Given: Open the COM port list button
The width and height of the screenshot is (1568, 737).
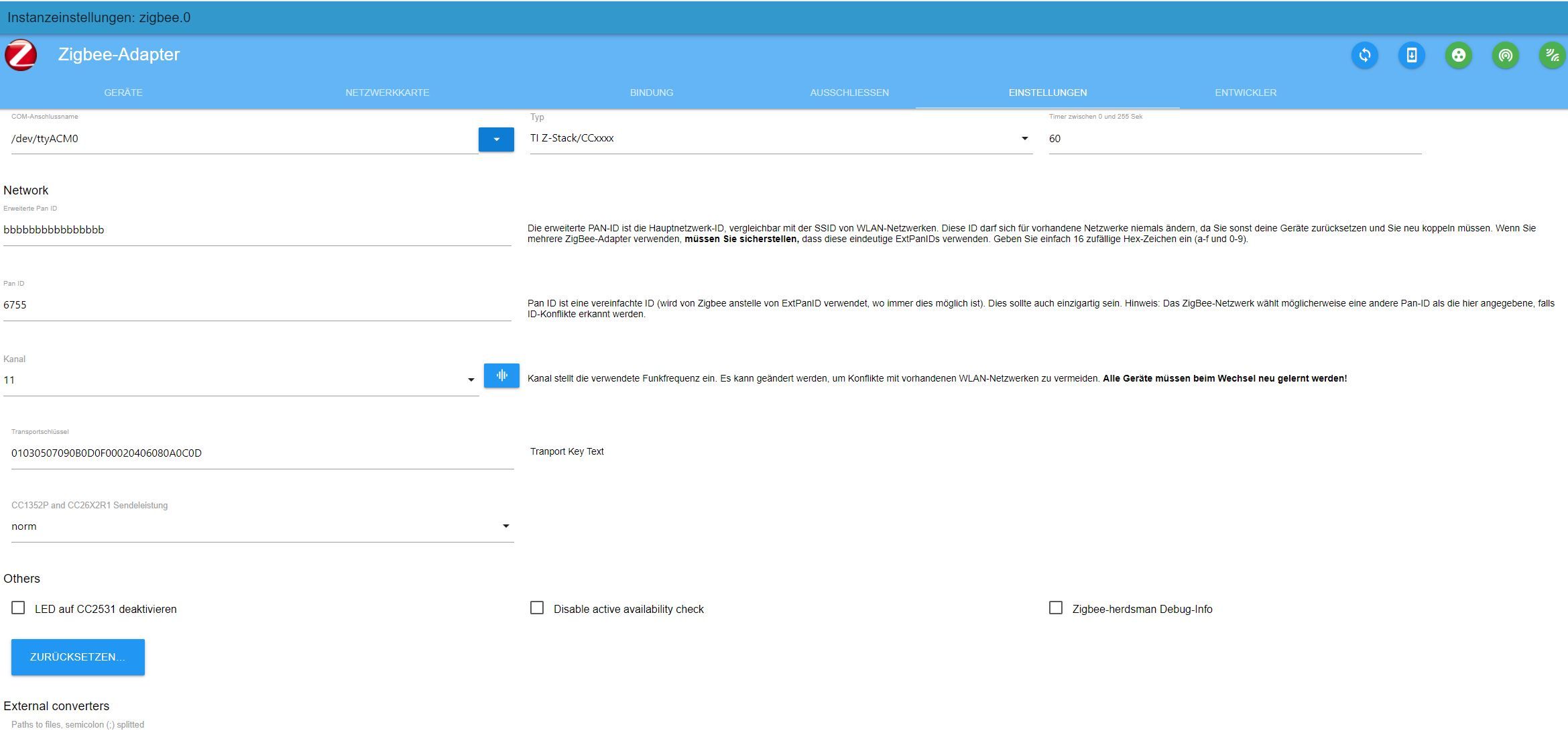Looking at the screenshot, I should tap(496, 139).
